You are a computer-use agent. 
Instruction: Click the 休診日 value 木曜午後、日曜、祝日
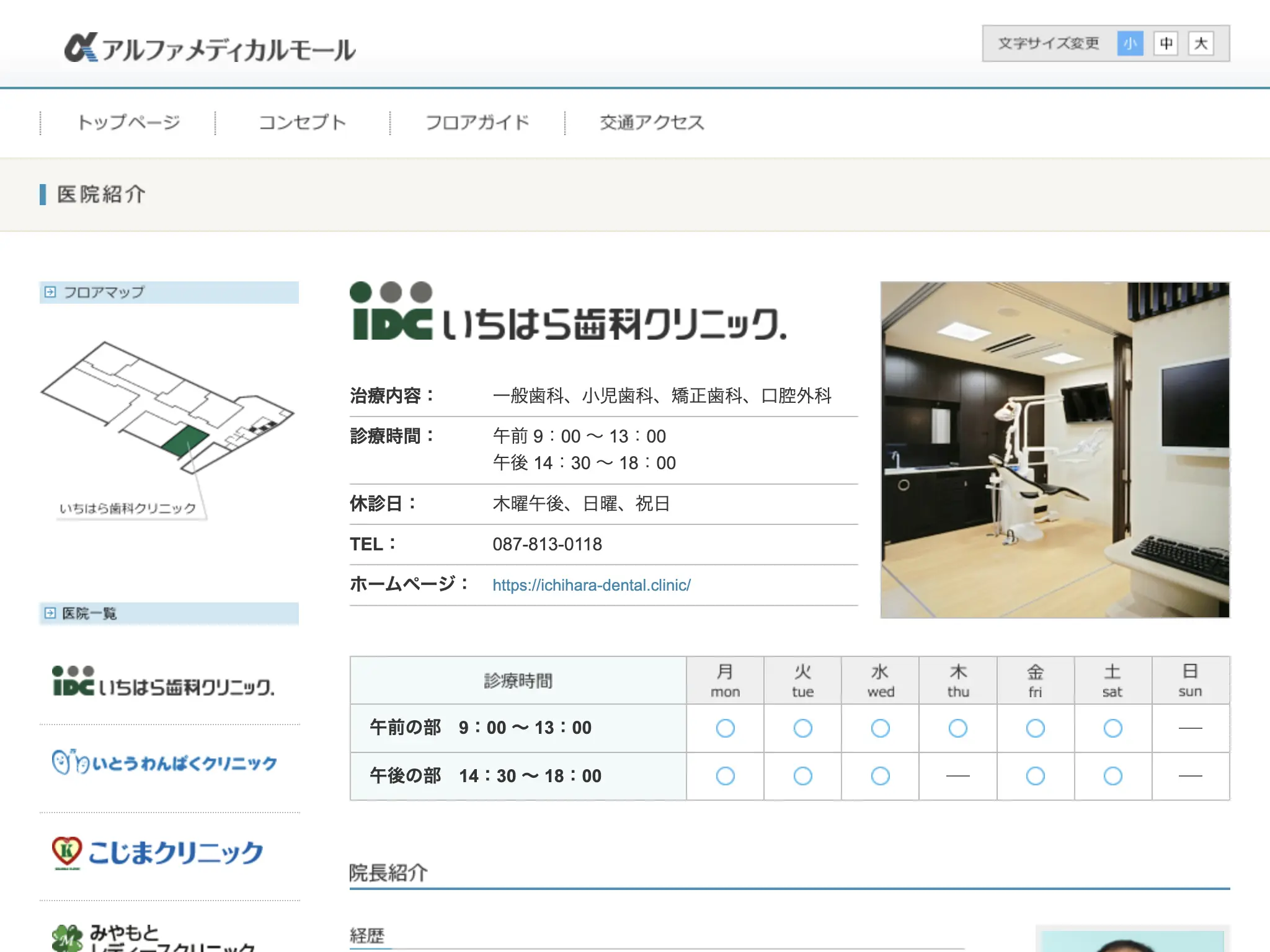[582, 503]
